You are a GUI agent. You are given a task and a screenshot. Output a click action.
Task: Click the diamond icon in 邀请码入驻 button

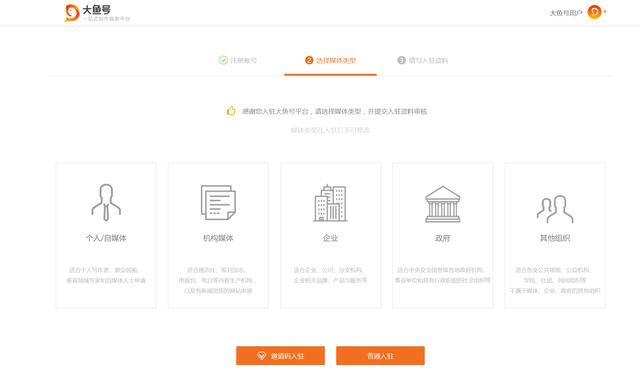[x=262, y=356]
